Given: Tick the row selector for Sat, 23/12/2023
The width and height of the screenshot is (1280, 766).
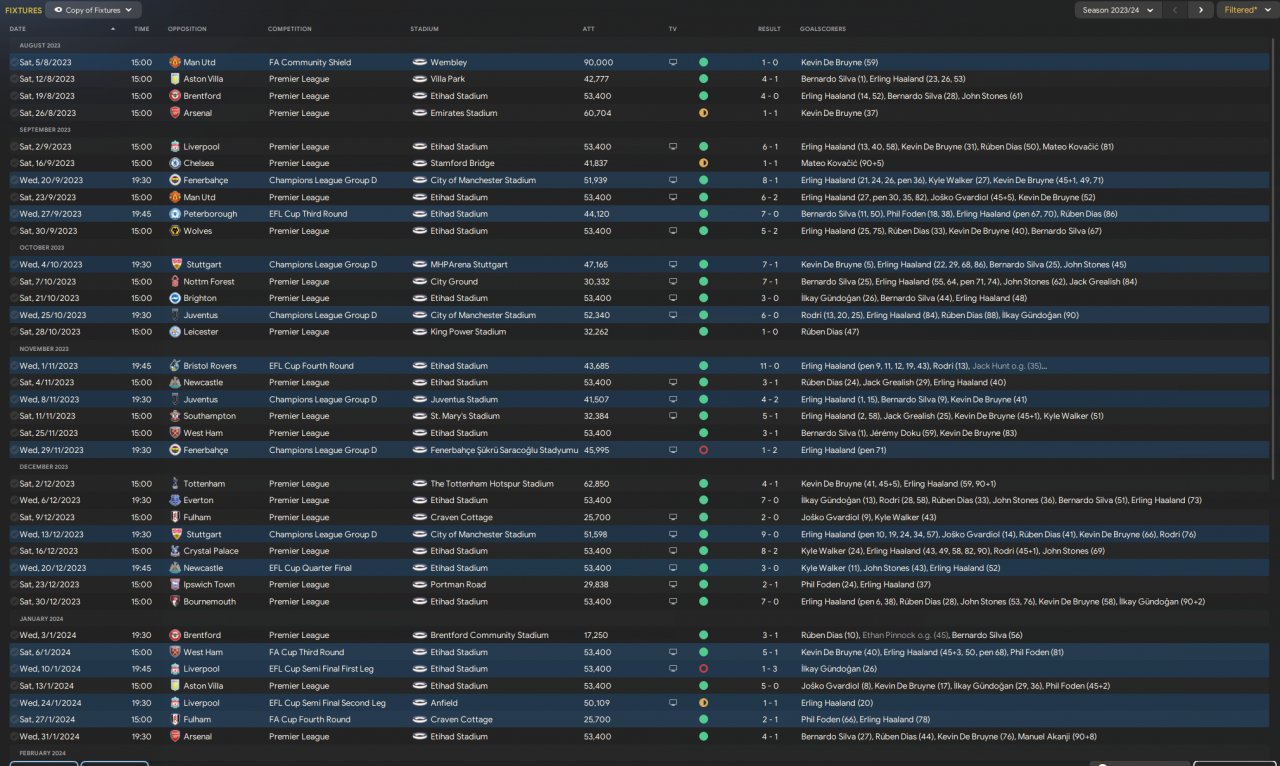Looking at the screenshot, I should point(14,585).
